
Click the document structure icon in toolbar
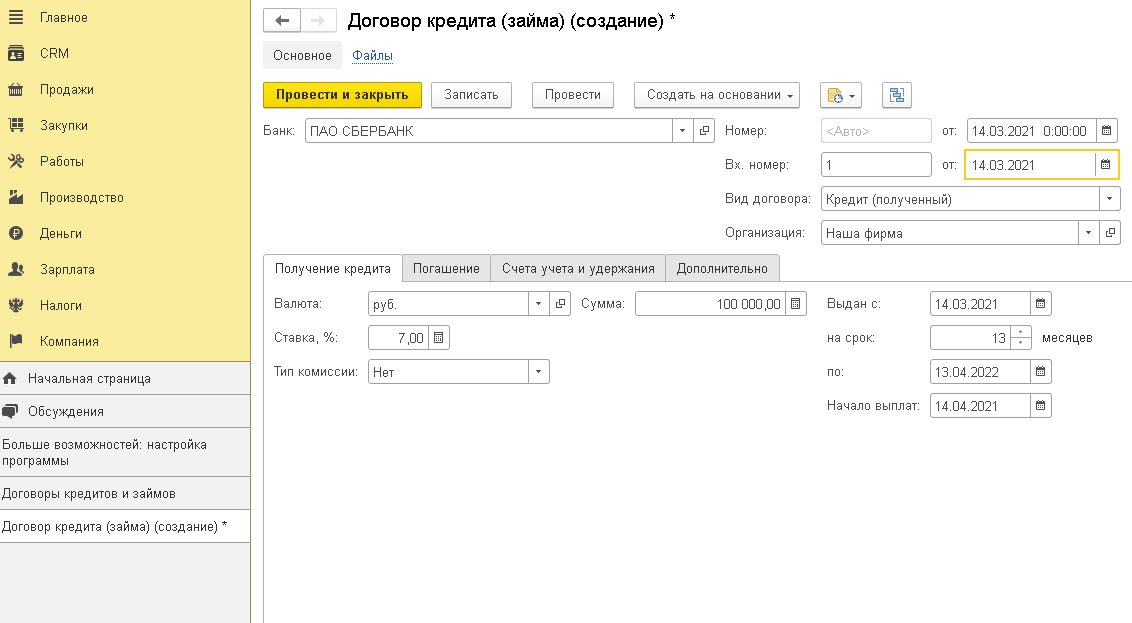[896, 95]
